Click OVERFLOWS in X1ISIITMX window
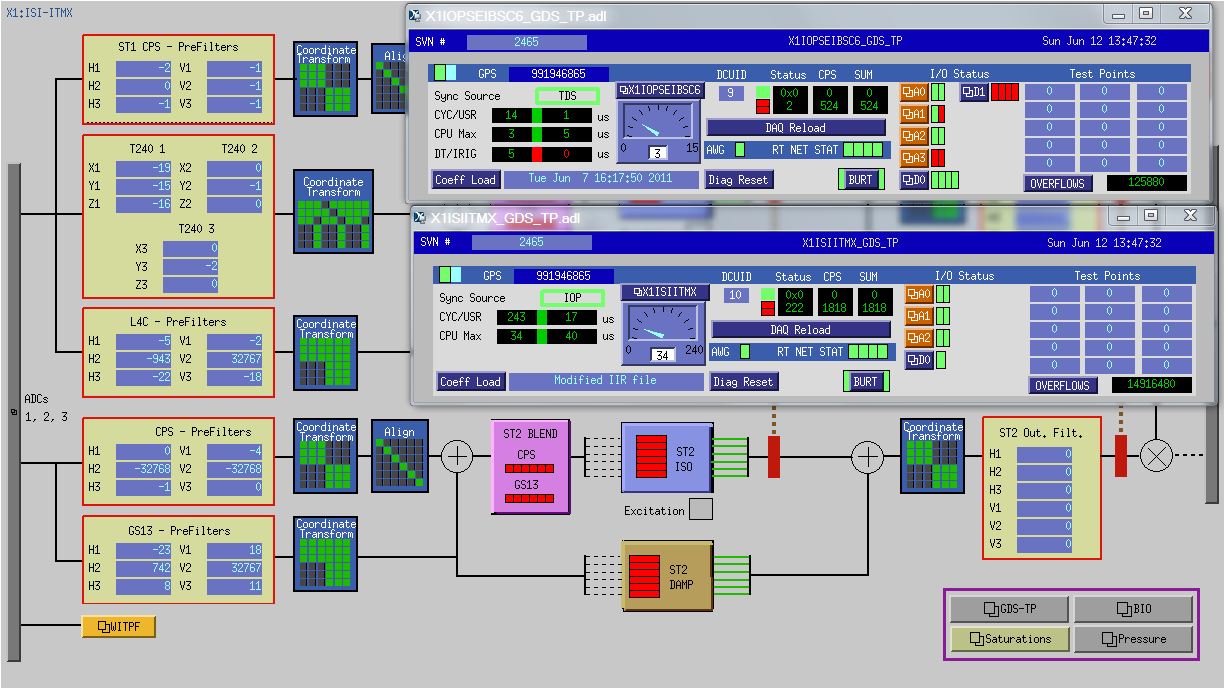Screen dimensions: 1225x689 pos(1063,386)
